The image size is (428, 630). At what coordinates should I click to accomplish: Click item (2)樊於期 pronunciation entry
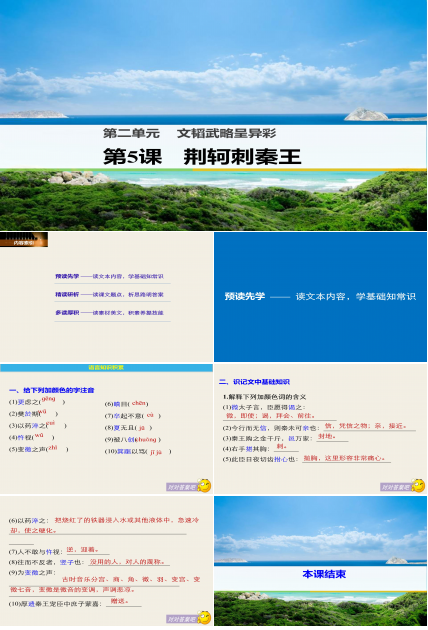pos(33,413)
